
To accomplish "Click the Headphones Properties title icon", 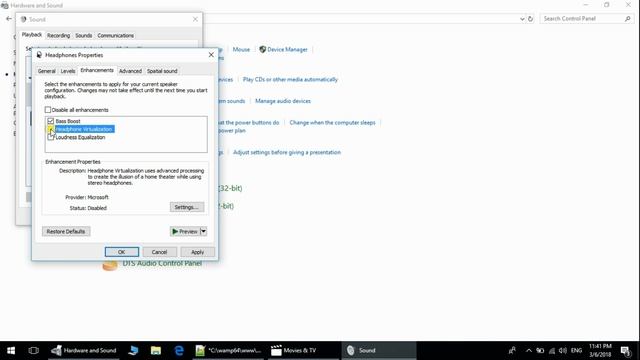I will pyautogui.click(x=39, y=55).
